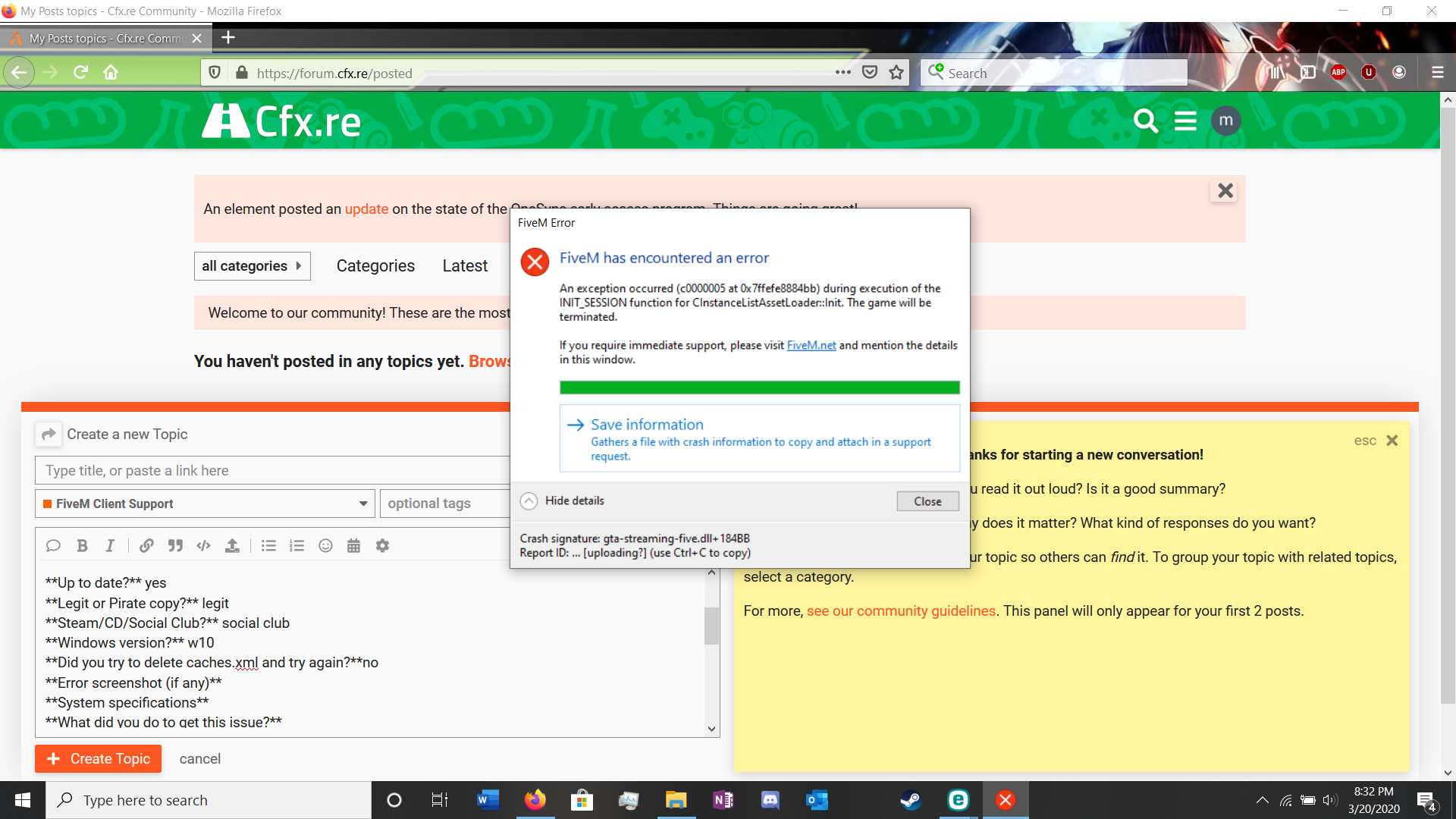Switch to the Categories tab
This screenshot has height=819, width=1456.
pos(375,266)
